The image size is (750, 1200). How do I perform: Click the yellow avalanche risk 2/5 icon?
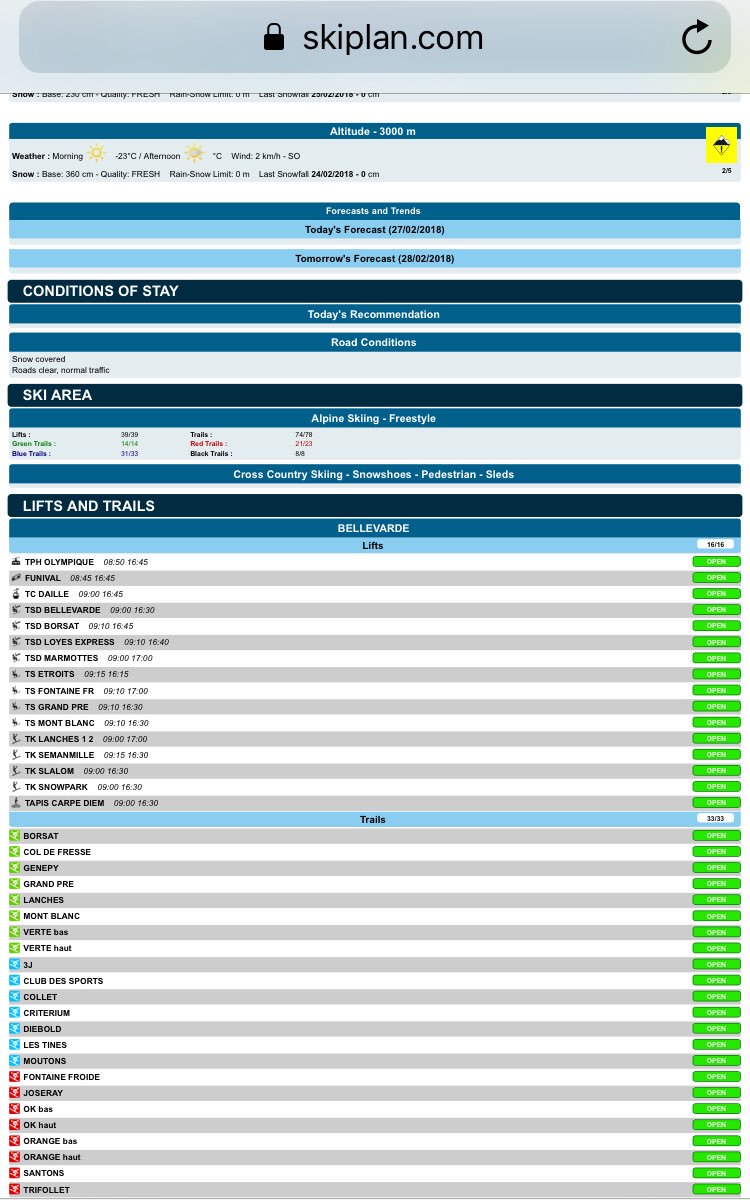[x=721, y=144]
